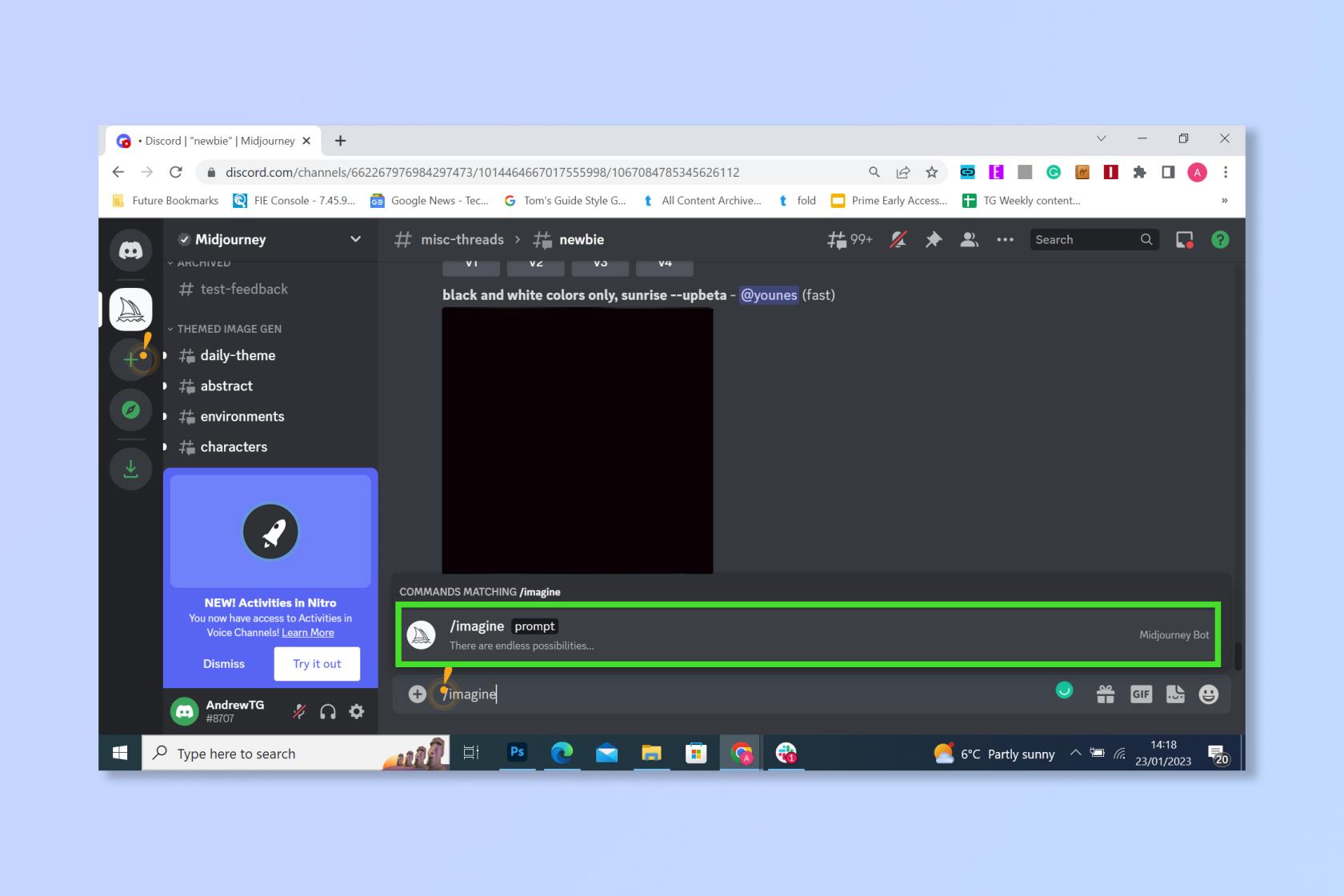Open User Settings gear icon
The image size is (1344, 896).
click(357, 711)
